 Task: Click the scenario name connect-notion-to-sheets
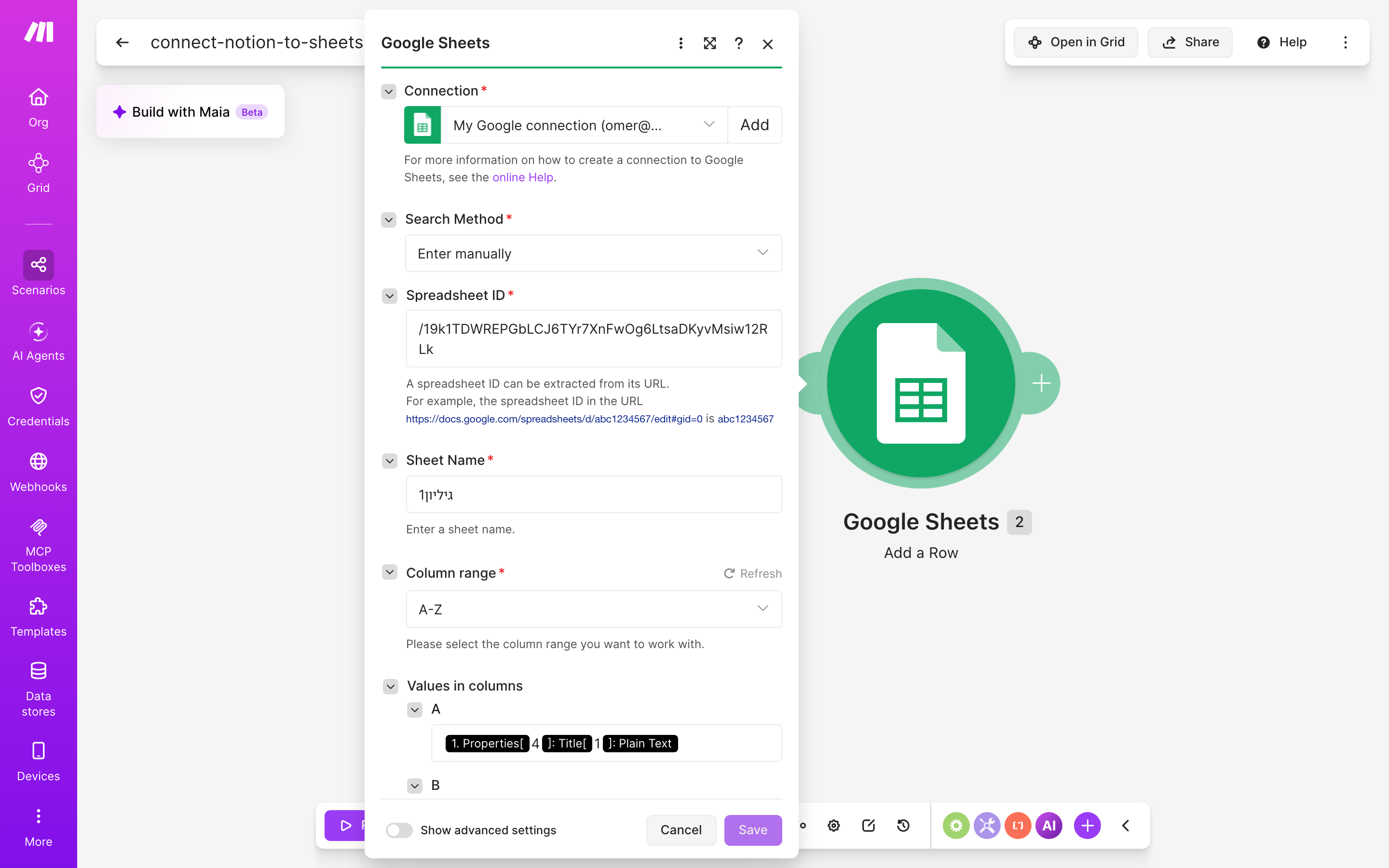pos(257,42)
